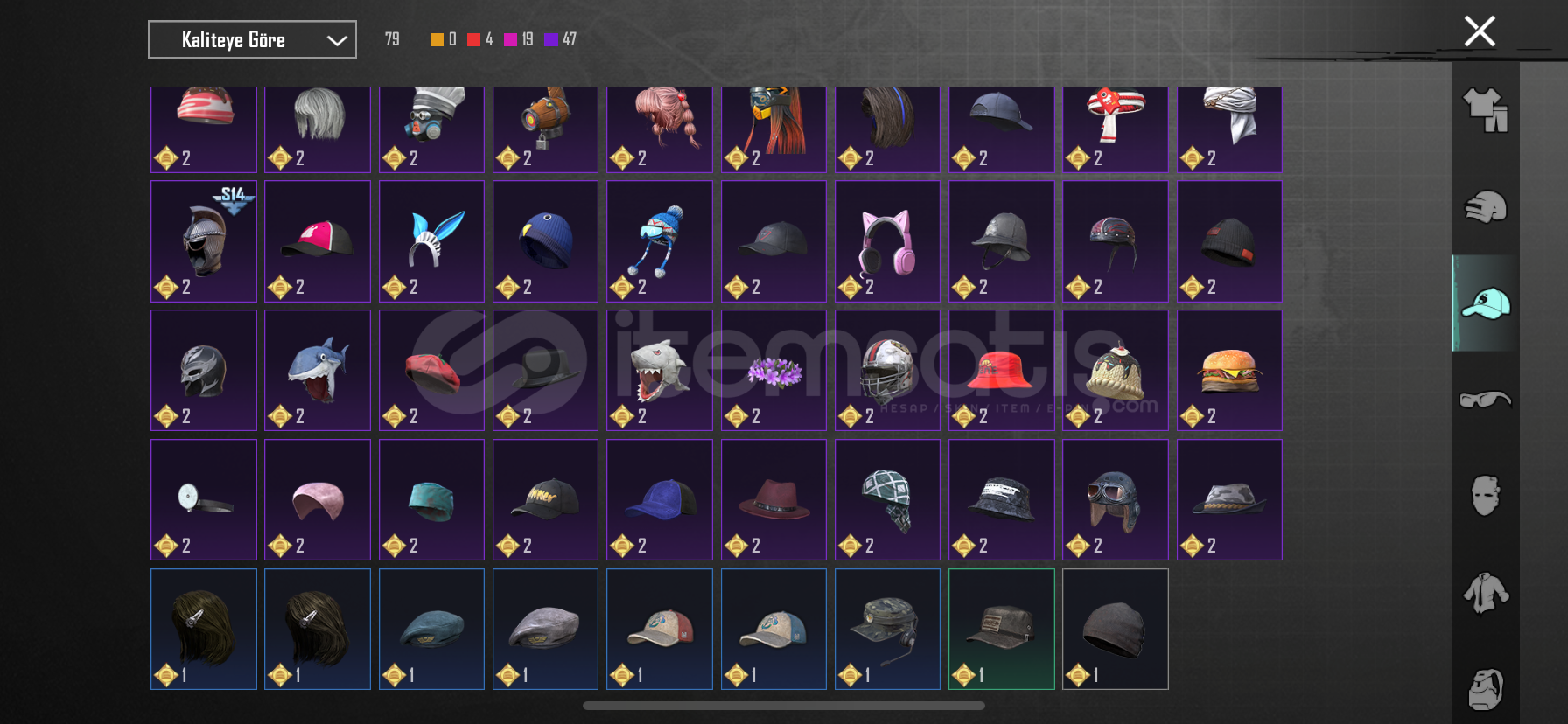Select the hamburger hat item

coord(1229,371)
